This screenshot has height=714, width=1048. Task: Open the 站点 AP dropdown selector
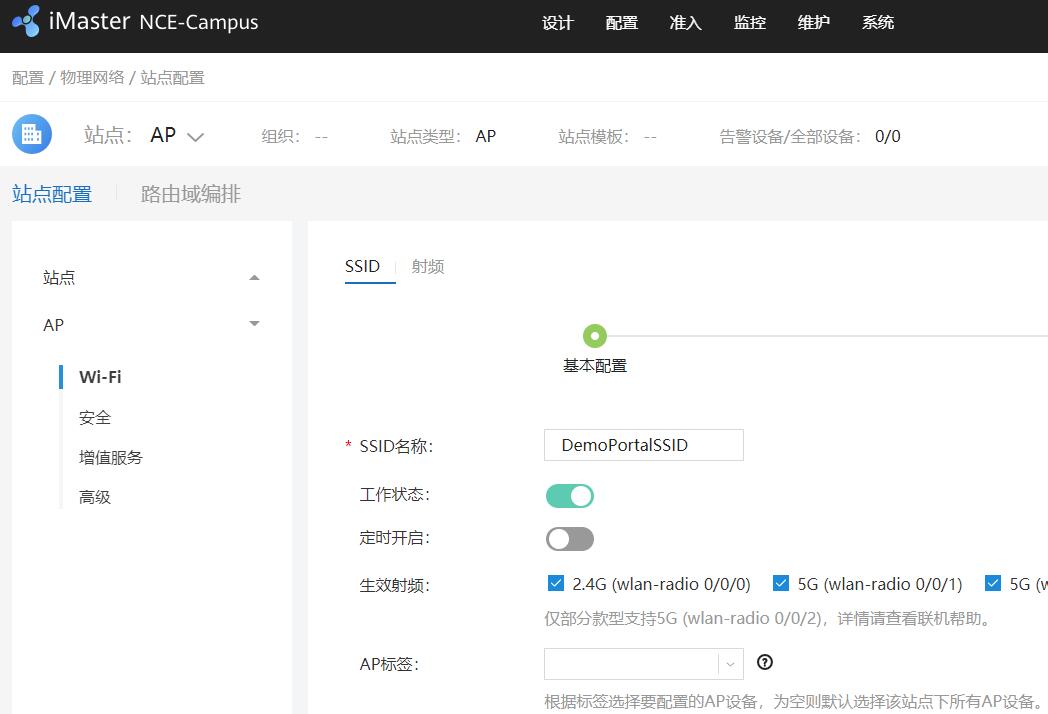(x=194, y=135)
